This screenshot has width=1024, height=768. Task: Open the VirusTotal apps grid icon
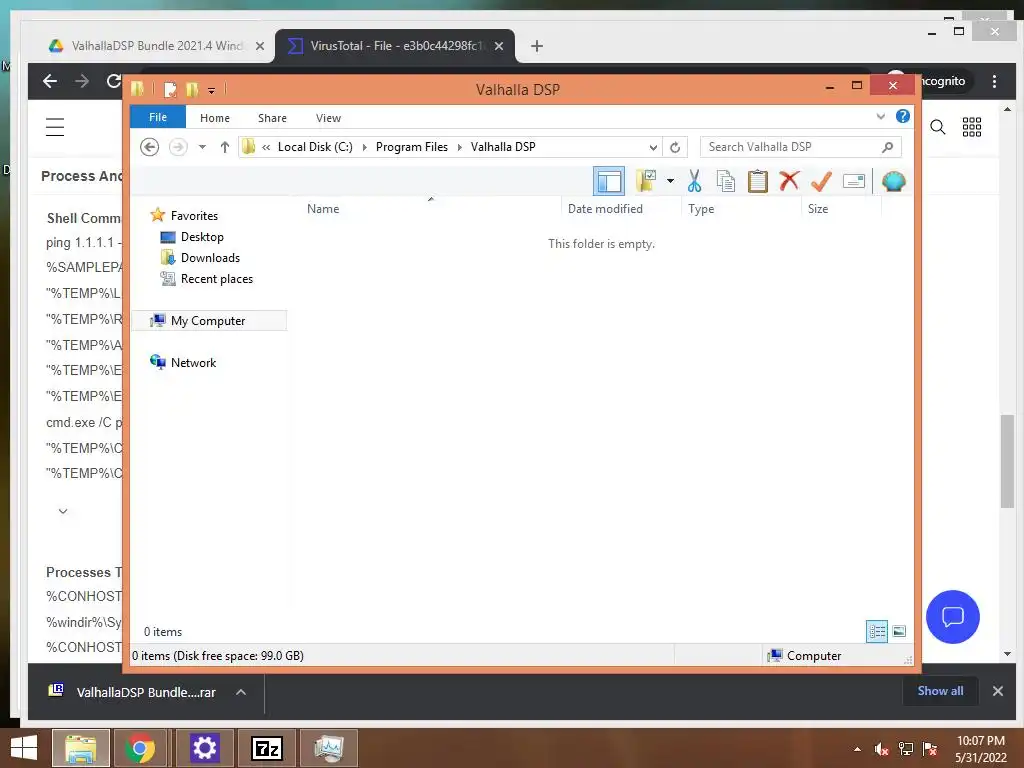click(972, 127)
